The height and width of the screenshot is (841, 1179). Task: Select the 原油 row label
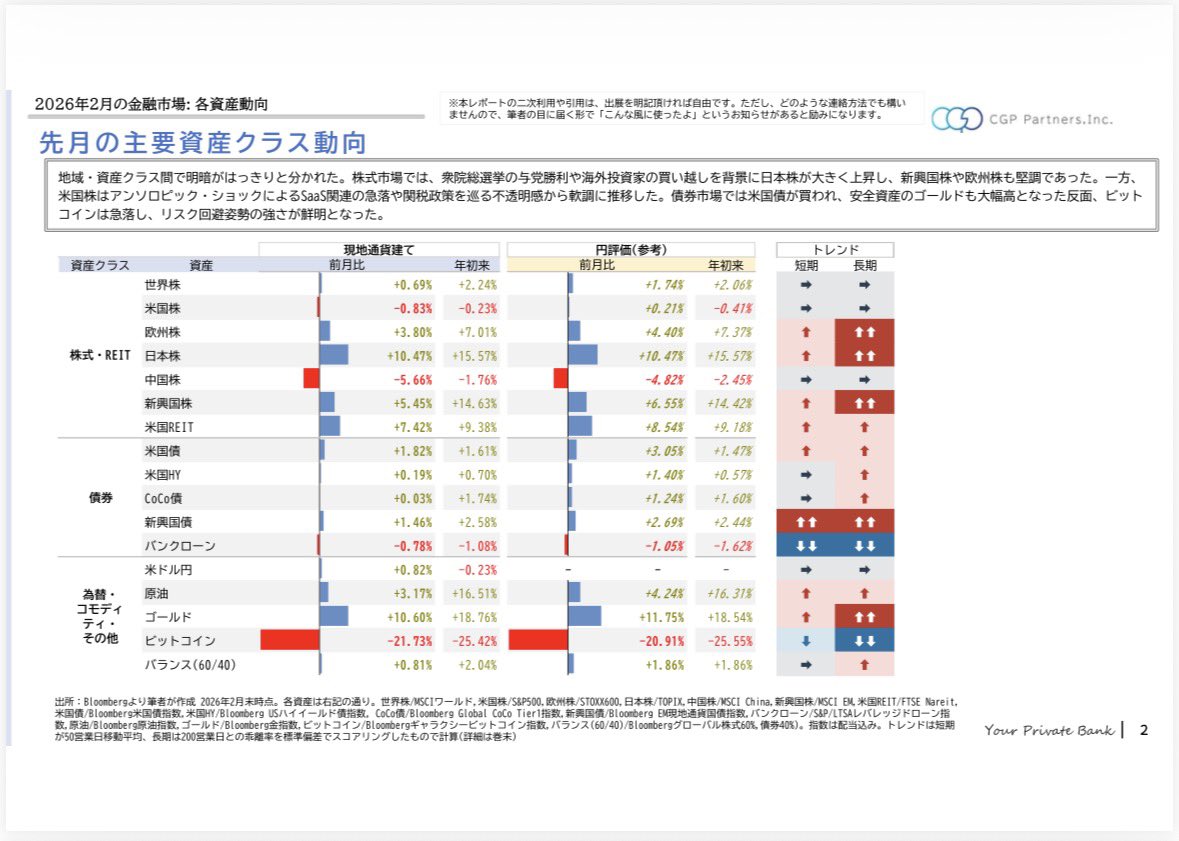coord(156,594)
